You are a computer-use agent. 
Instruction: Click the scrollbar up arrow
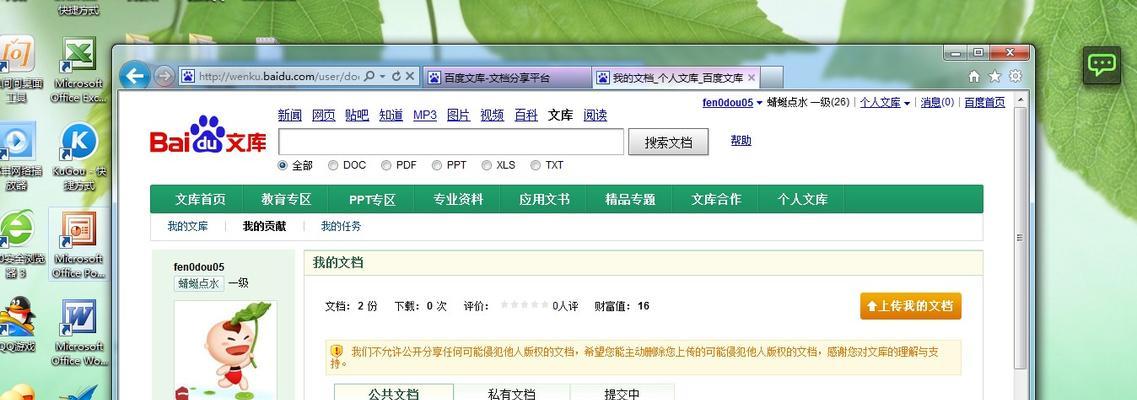click(x=1020, y=99)
